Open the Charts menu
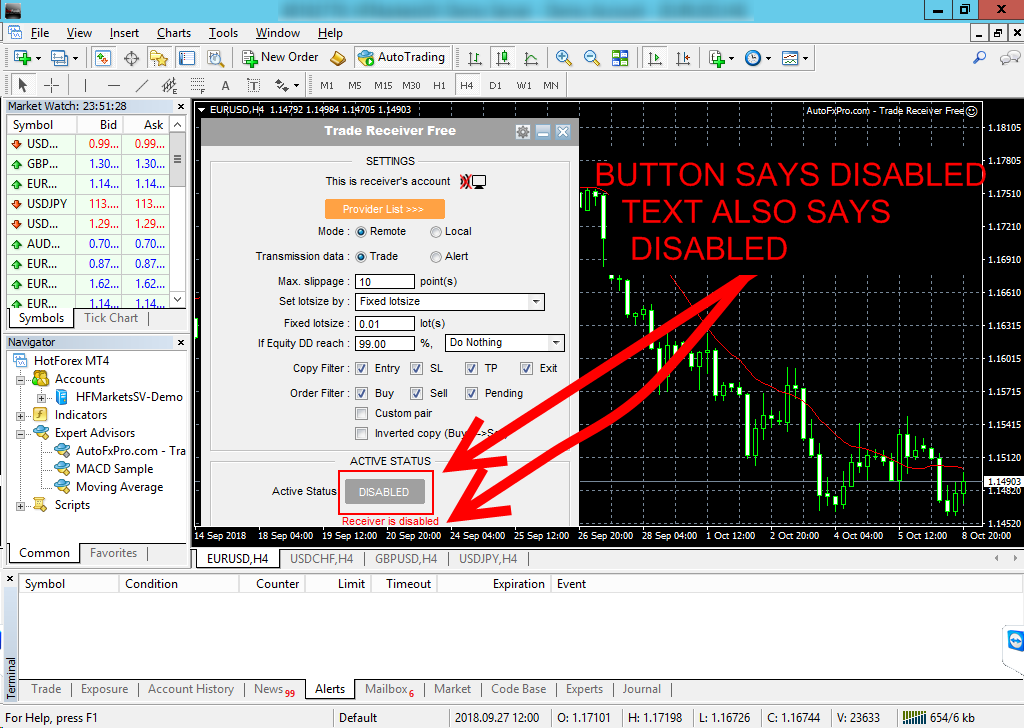 [174, 33]
